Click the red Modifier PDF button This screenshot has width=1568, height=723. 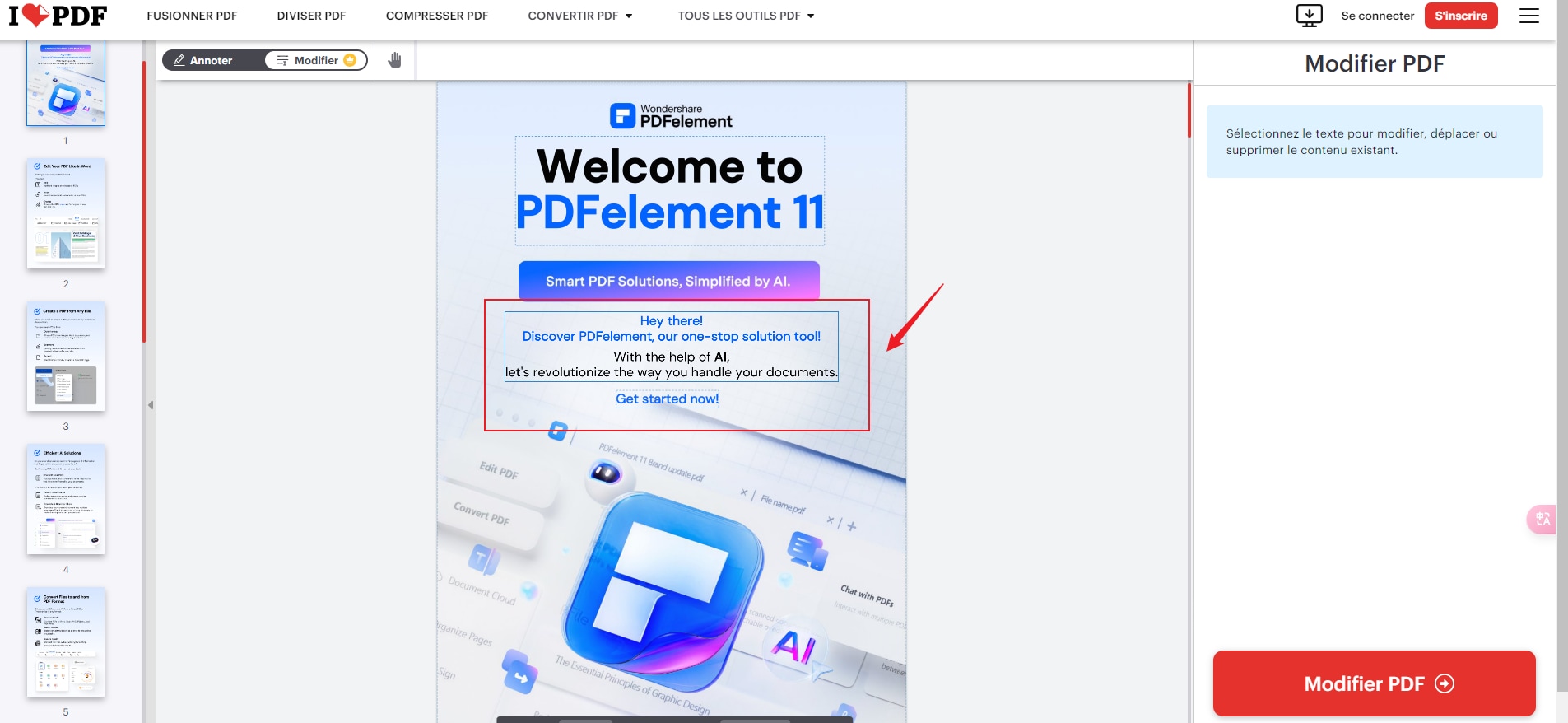point(1374,683)
